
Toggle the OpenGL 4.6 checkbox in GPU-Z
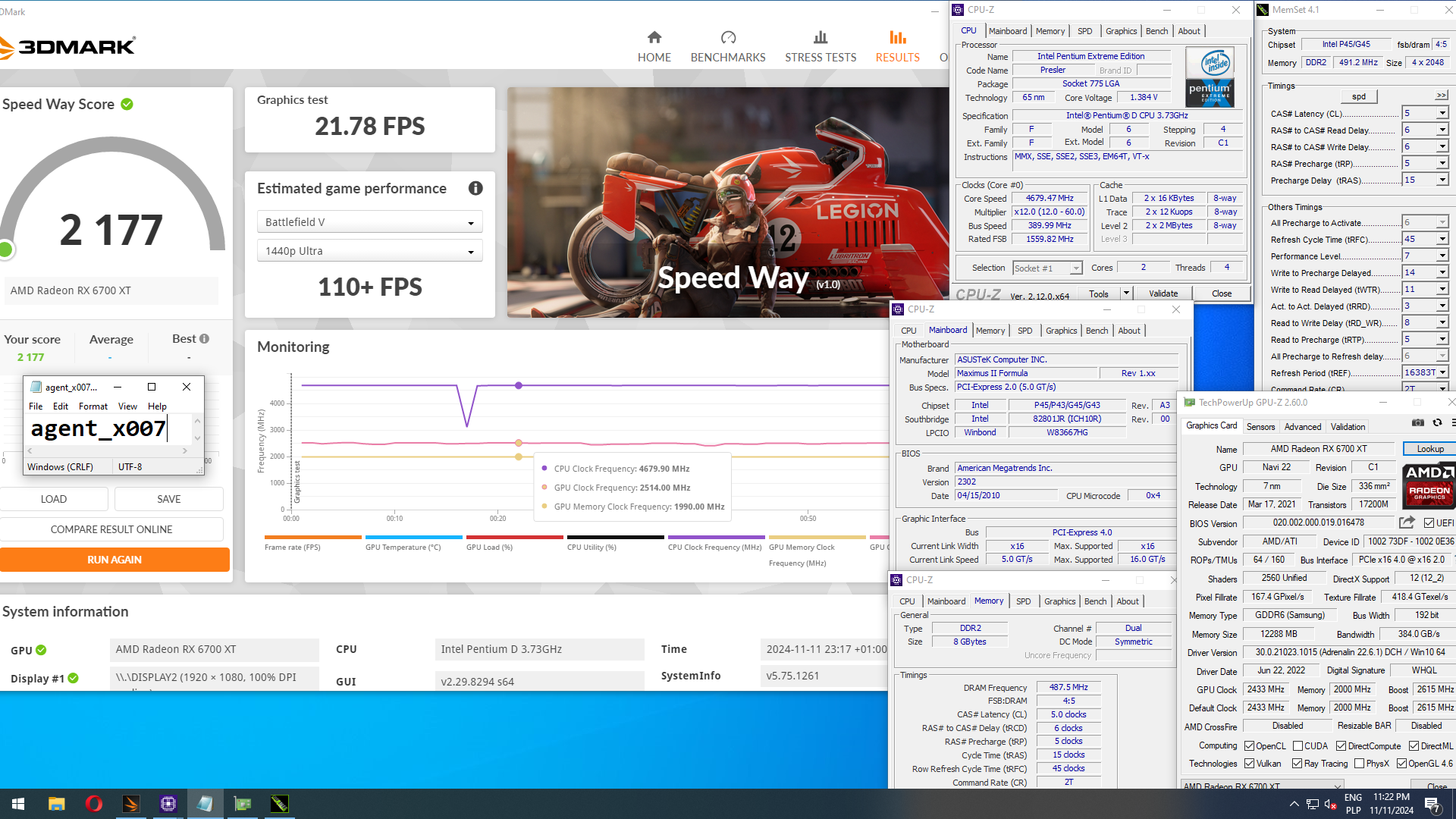click(x=1402, y=764)
